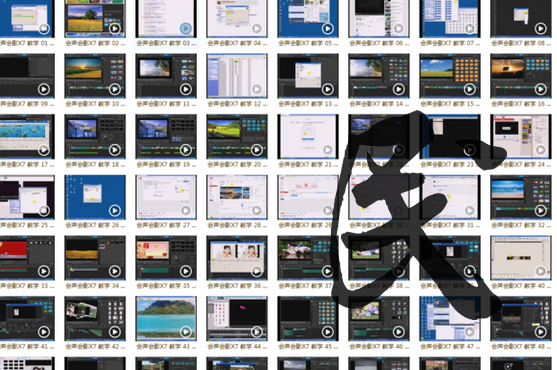557x370 pixels.
Task: Click file label 会声会影X7 教学 46
Action: tap(379, 347)
